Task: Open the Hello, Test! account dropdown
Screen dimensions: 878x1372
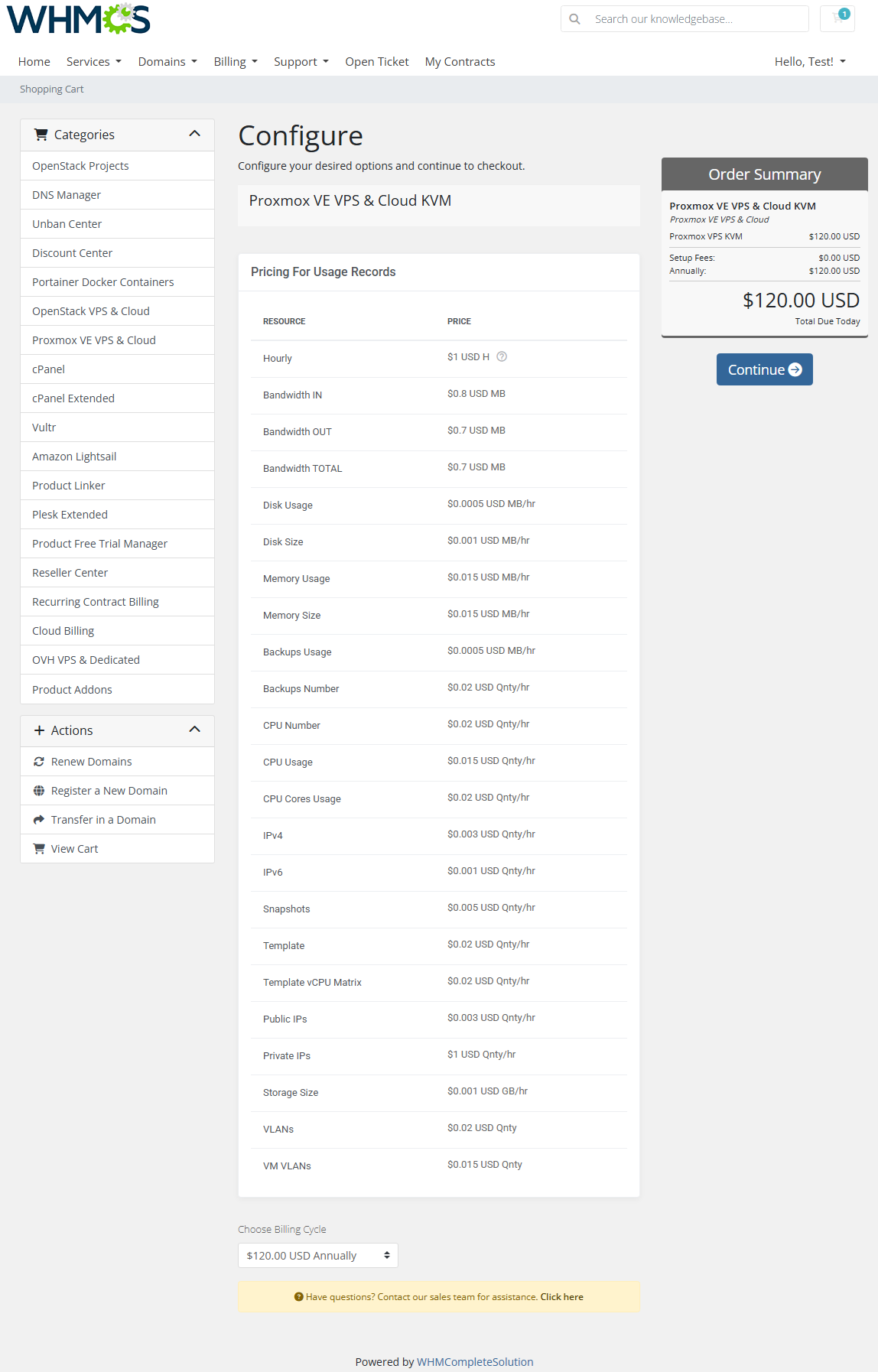Action: click(x=810, y=62)
